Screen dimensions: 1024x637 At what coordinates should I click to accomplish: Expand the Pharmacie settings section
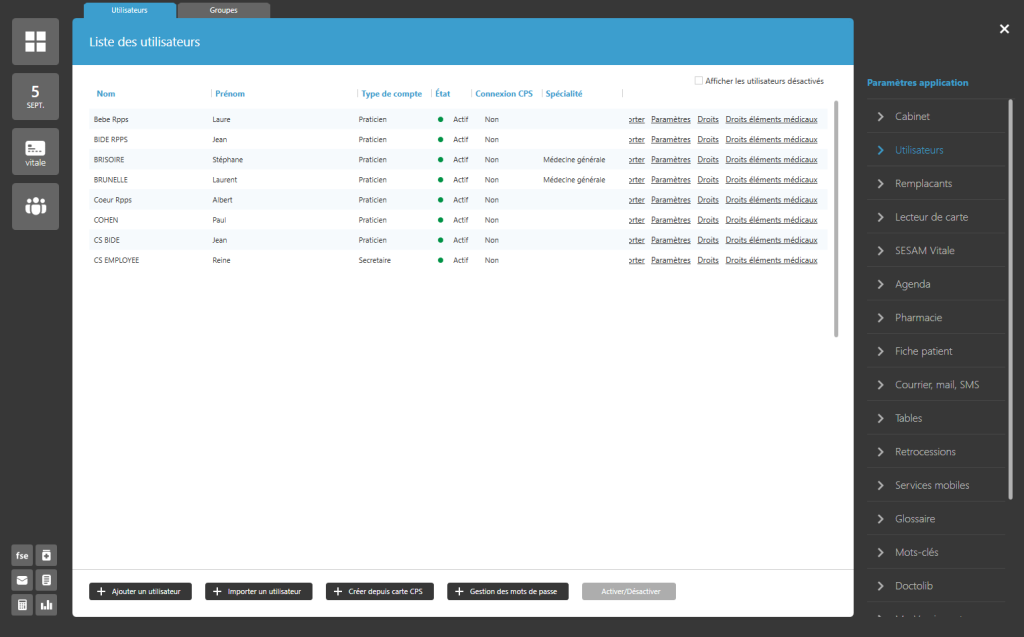coord(918,318)
